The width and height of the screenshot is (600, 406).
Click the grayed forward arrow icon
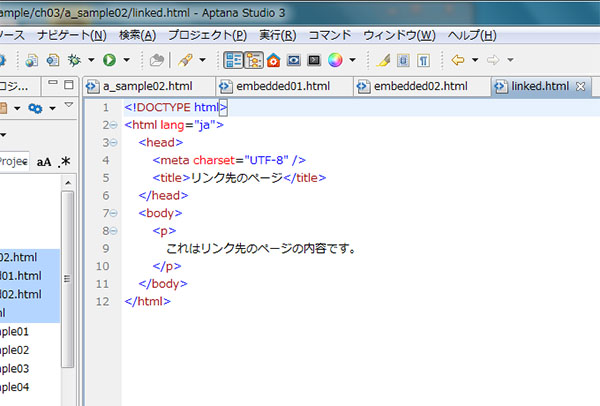pyautogui.click(x=493, y=60)
